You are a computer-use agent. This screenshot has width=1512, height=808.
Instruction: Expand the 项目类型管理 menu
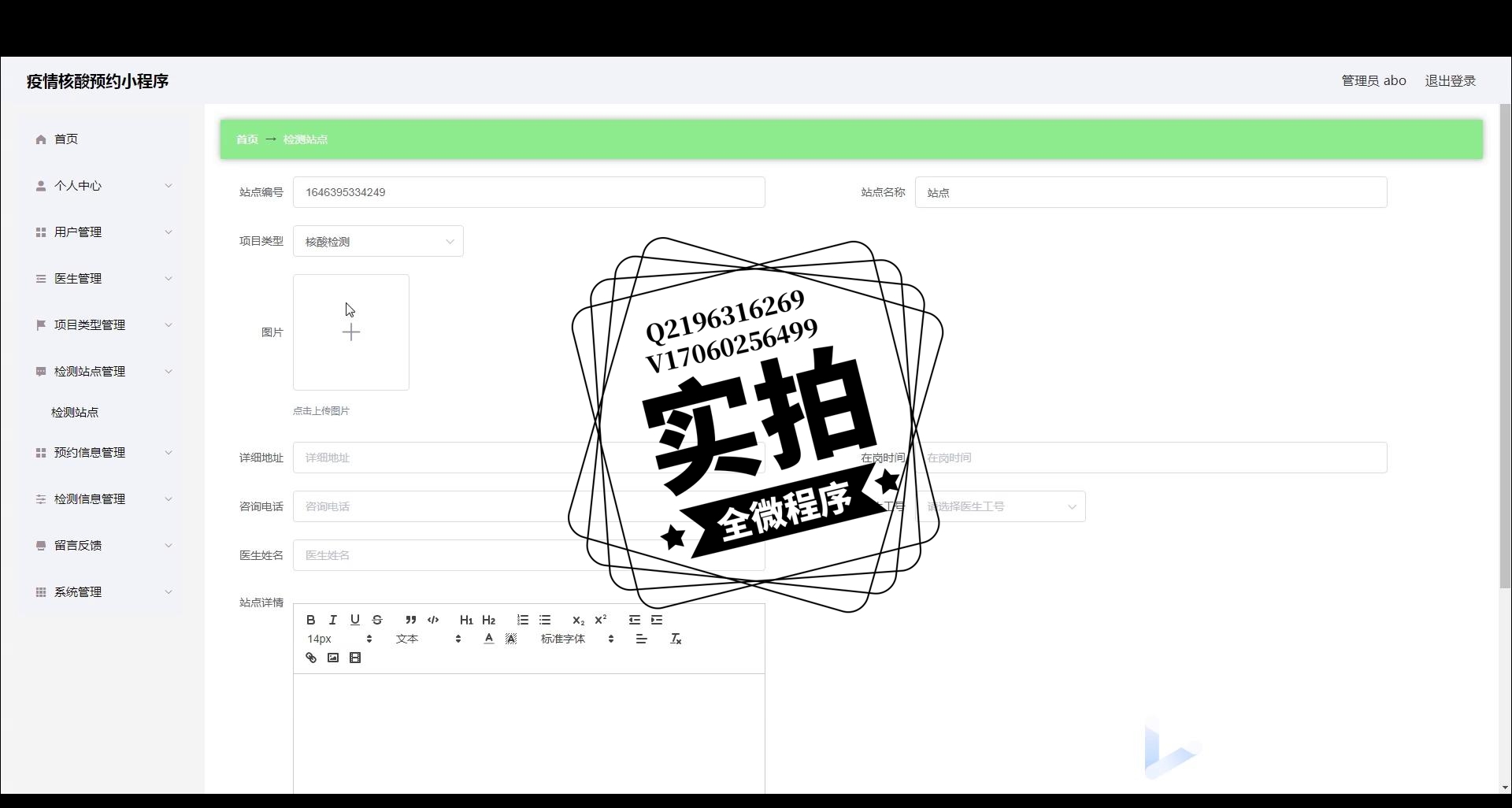point(102,324)
